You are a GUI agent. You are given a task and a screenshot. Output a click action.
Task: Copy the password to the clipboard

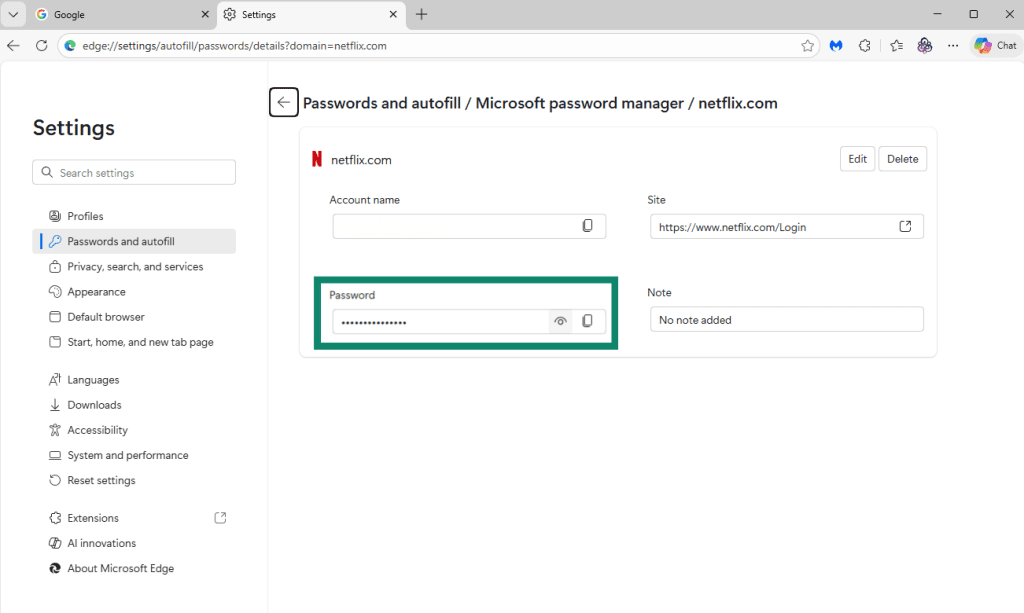(587, 321)
